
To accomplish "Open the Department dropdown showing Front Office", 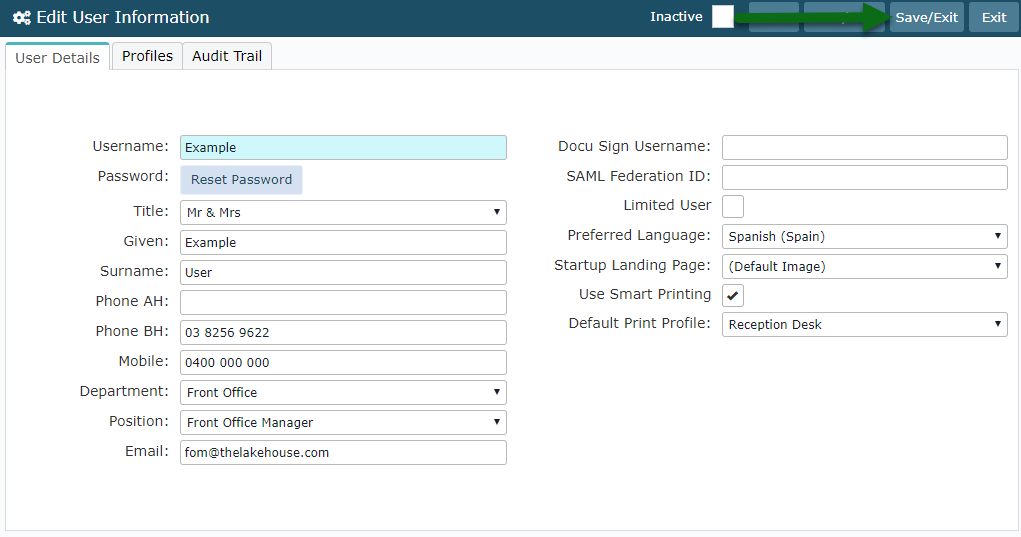I will point(343,392).
